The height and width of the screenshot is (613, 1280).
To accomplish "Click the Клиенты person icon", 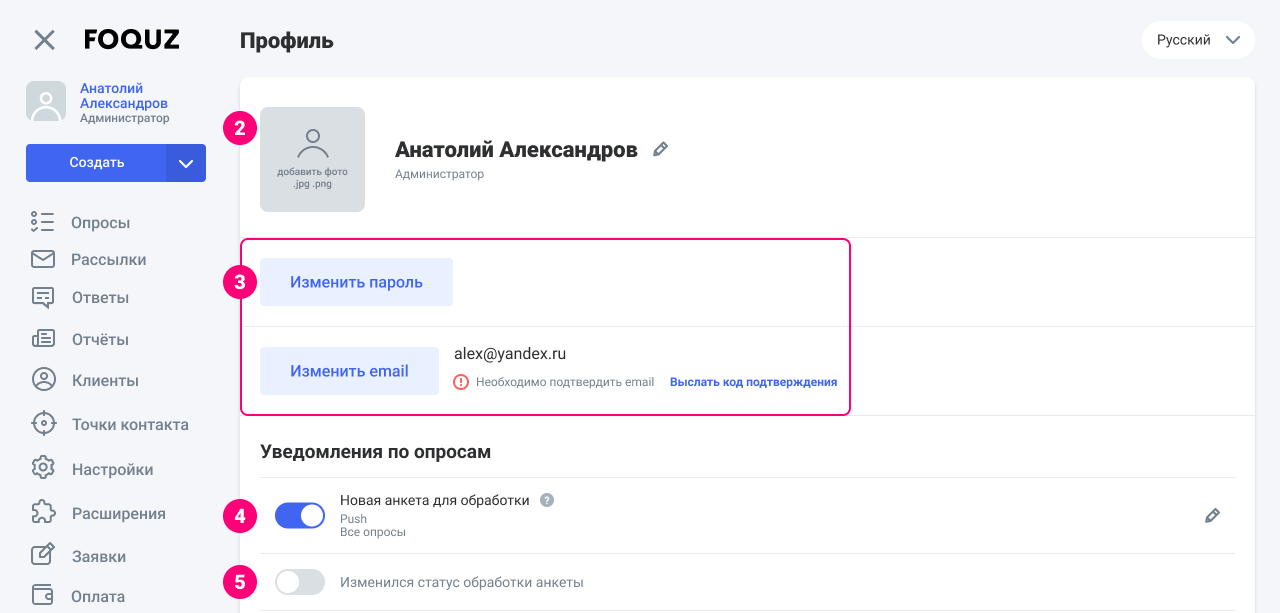I will point(42,381).
